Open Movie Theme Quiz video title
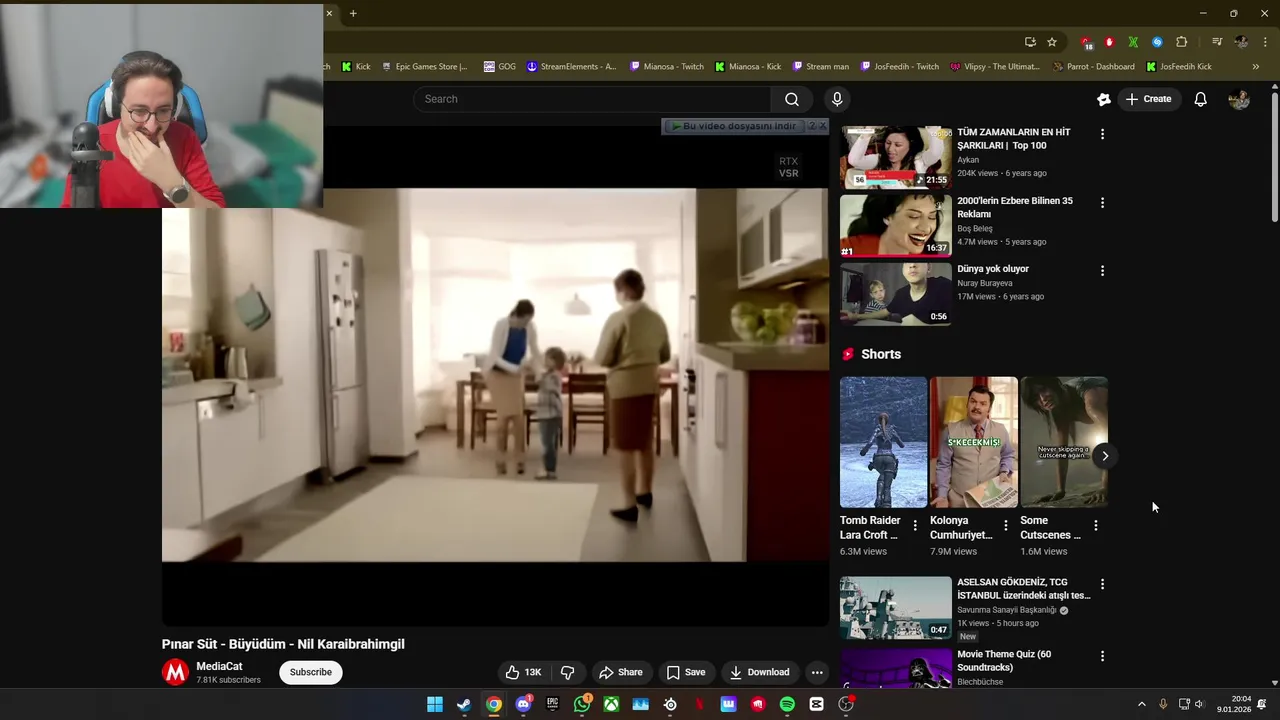Screen dimensions: 1280x720 click(x=1004, y=661)
